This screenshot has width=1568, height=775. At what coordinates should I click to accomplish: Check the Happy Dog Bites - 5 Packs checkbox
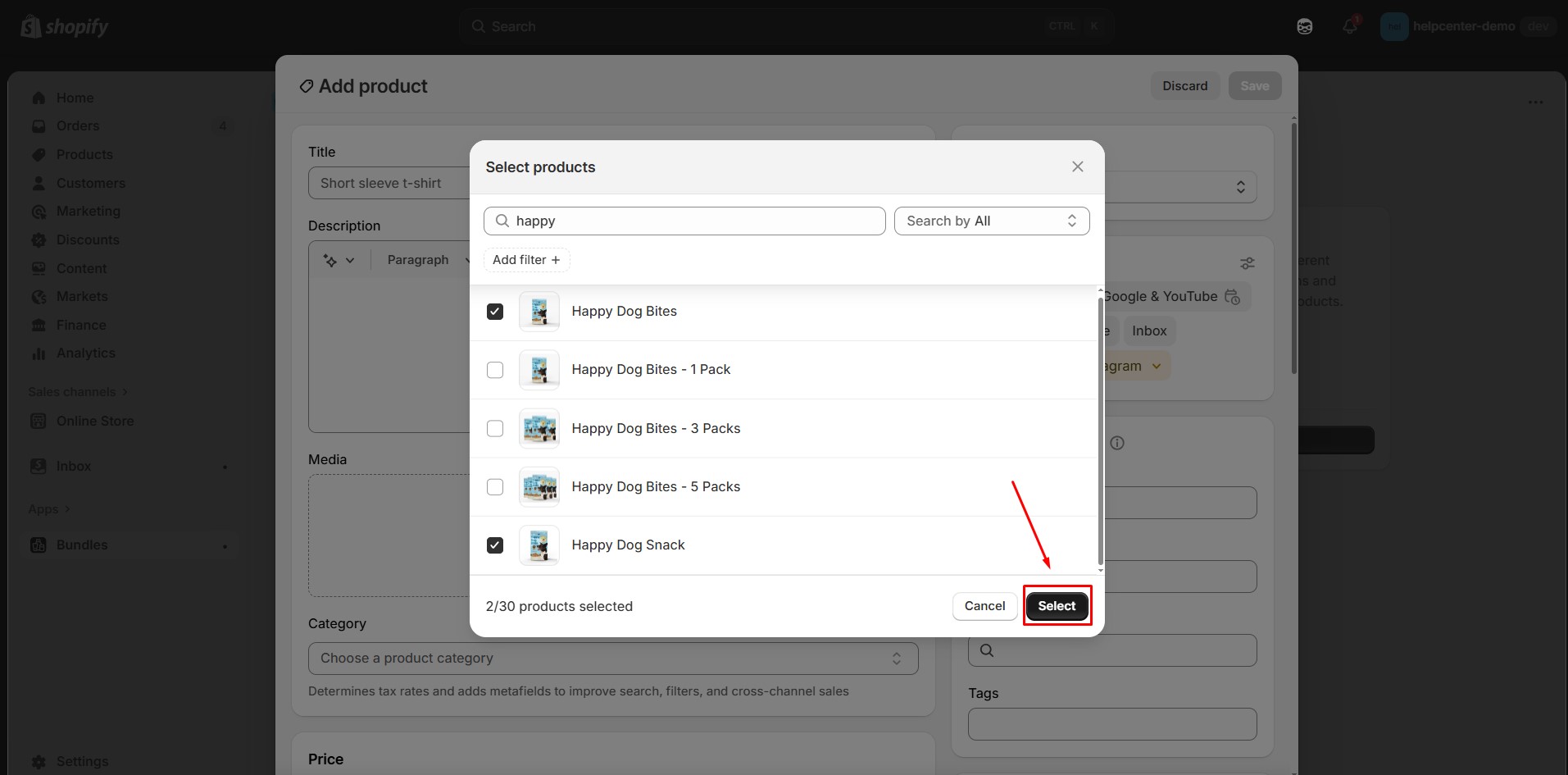coord(495,487)
